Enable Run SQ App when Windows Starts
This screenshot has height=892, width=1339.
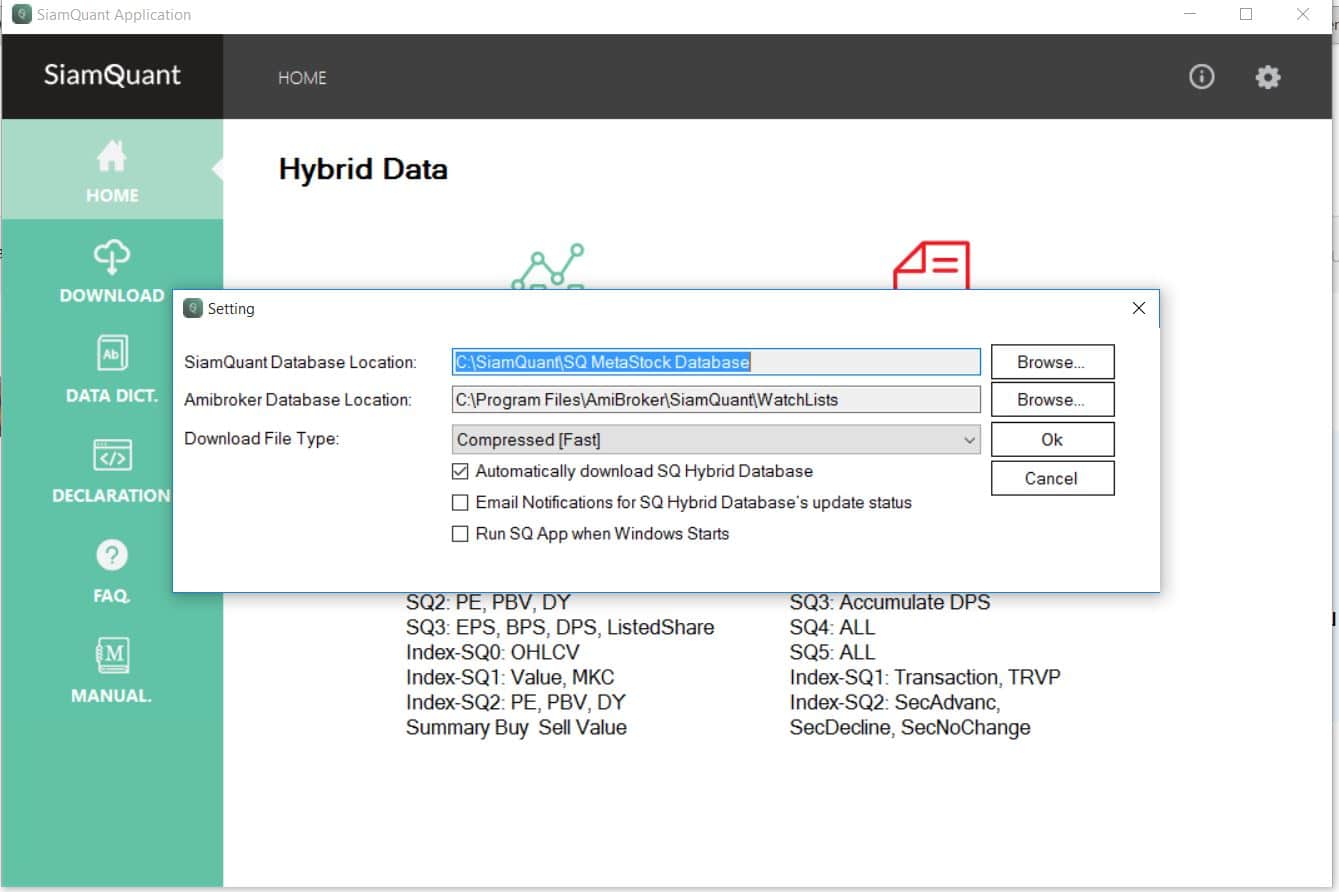[x=460, y=534]
